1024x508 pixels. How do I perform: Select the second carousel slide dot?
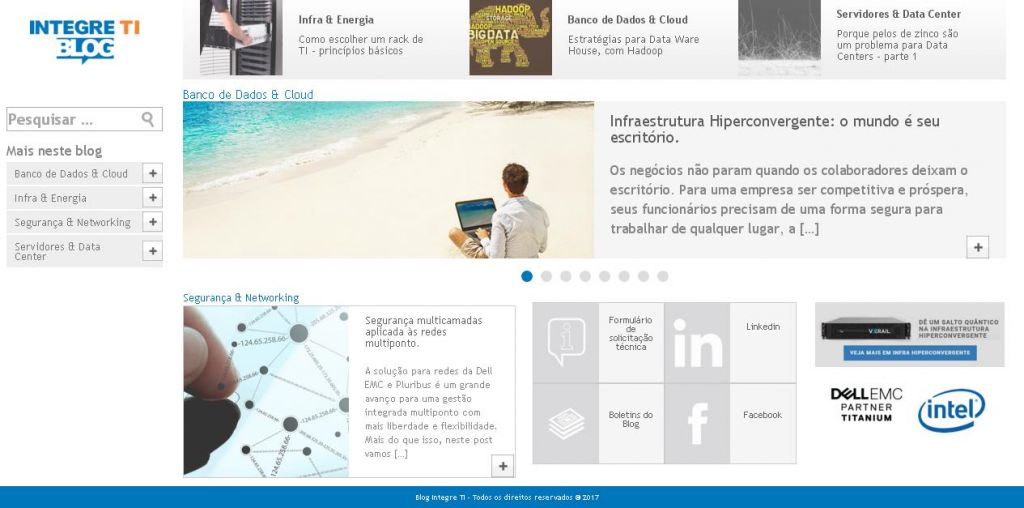coord(547,276)
